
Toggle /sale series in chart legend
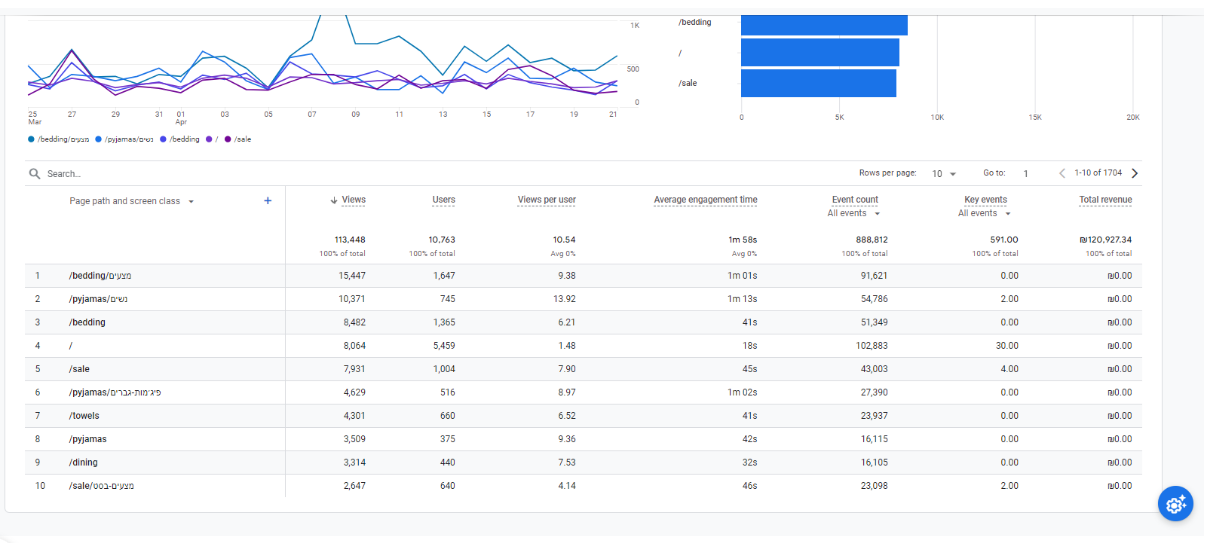(238, 139)
